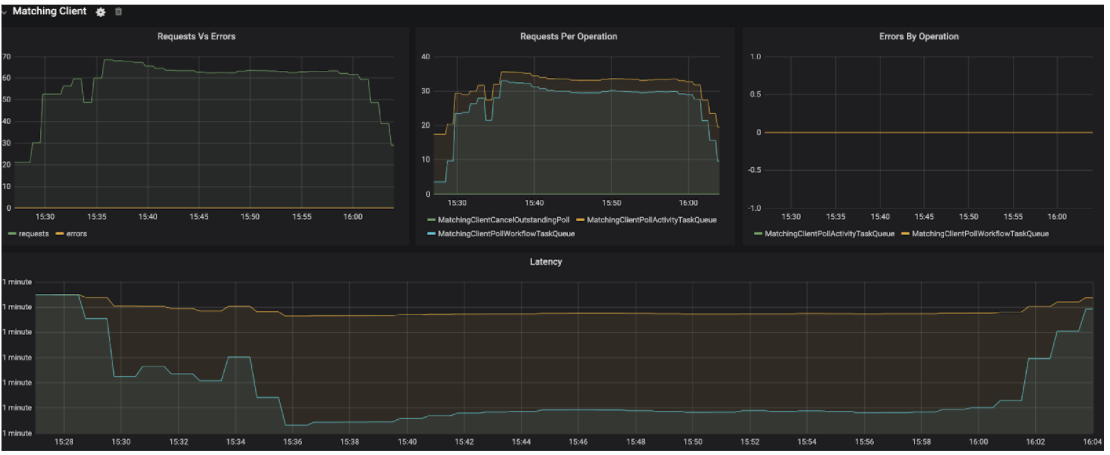Click the 15:50 x-axis label in Requests Per Operation
The width and height of the screenshot is (1110, 455).
[611, 202]
